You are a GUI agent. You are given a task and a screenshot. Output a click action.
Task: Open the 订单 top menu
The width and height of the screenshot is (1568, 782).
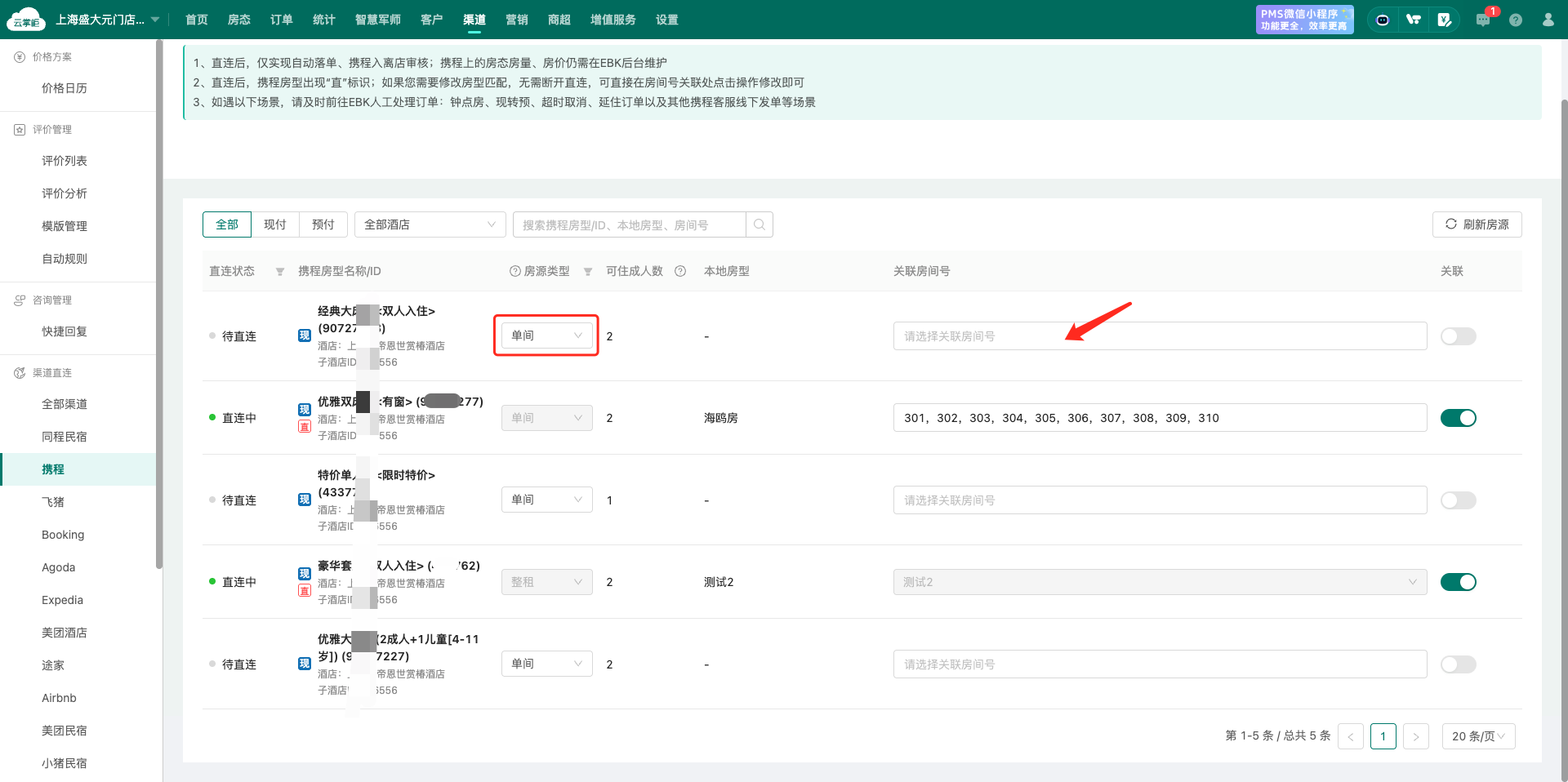tap(282, 20)
